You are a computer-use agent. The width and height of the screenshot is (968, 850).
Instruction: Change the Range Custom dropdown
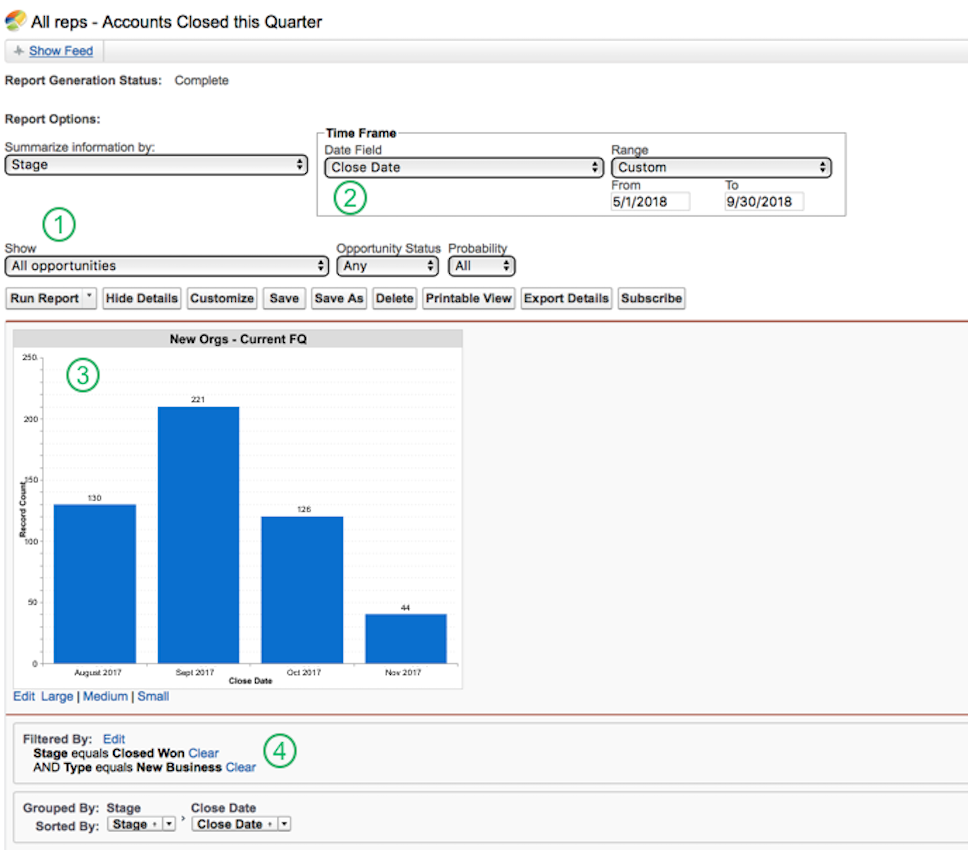(721, 167)
